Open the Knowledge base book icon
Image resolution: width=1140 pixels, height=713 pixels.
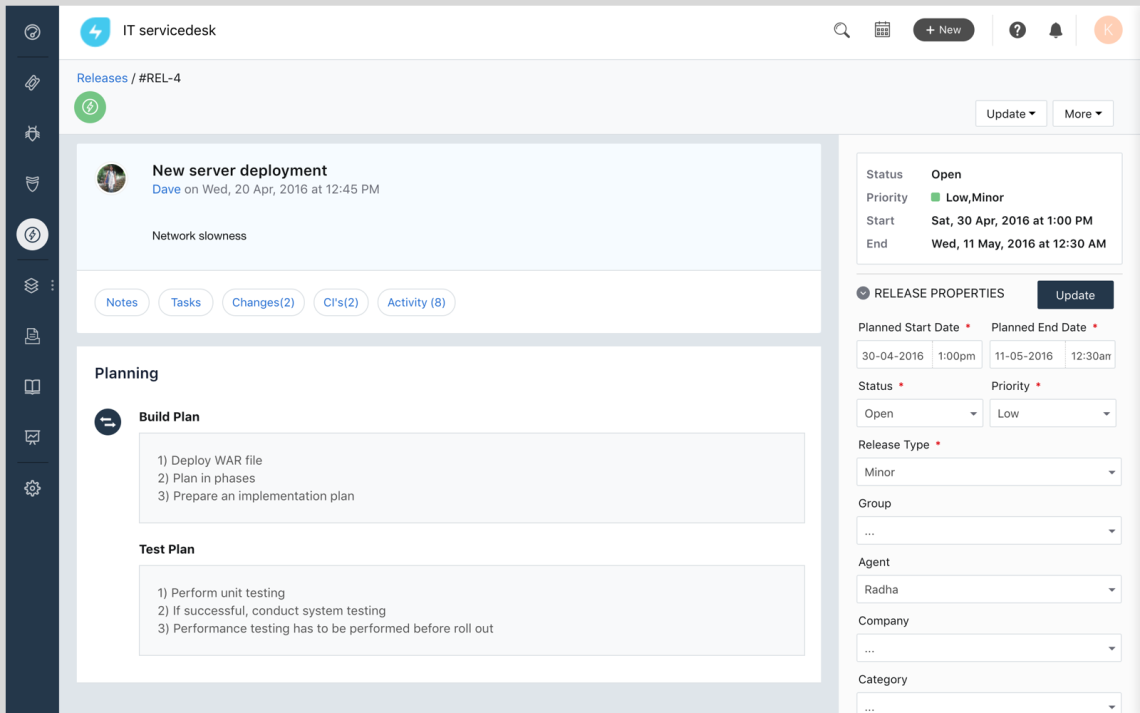click(31, 386)
